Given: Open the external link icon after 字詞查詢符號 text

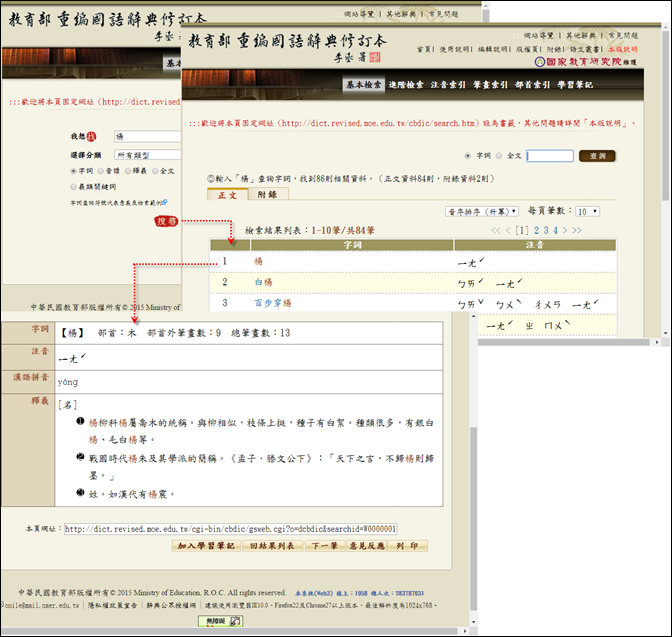Looking at the screenshot, I should point(165,202).
